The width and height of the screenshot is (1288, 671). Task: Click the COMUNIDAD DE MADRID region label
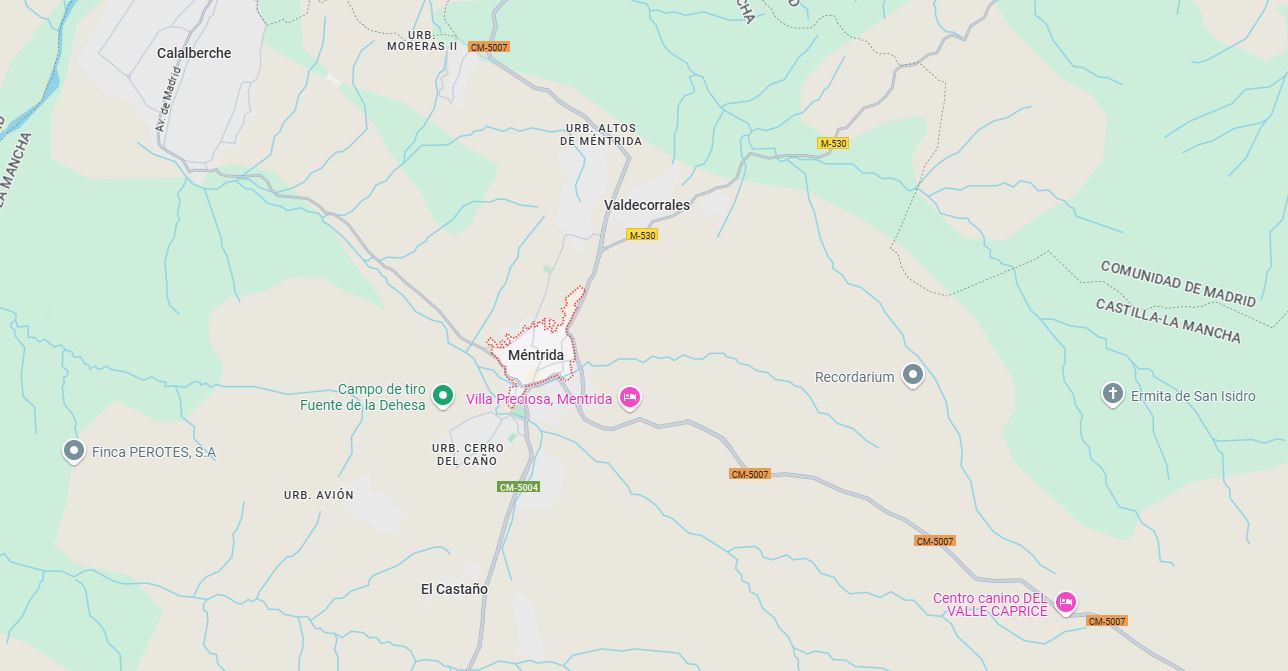coord(1178,283)
